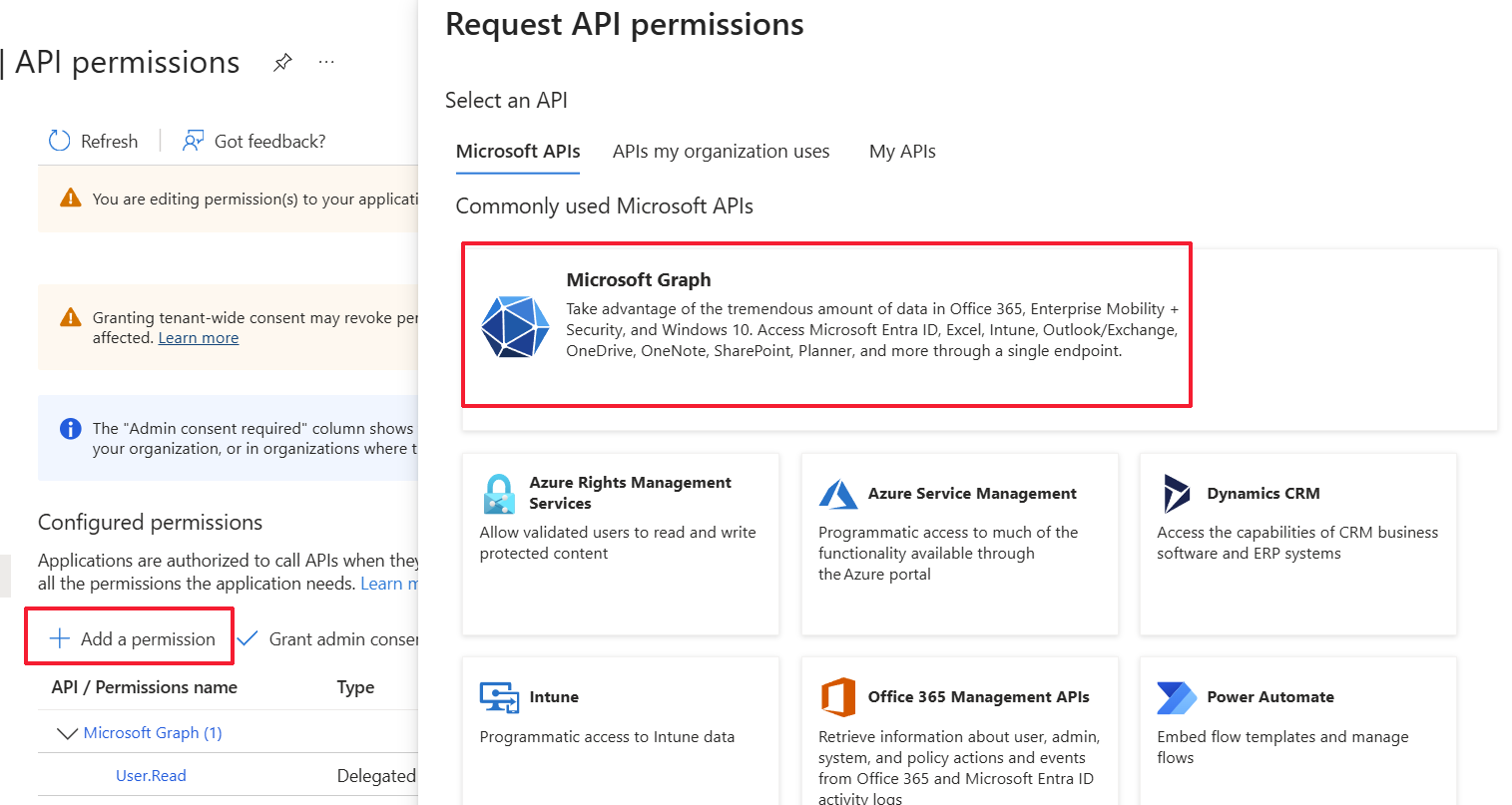Click the Azure Service Management triangle icon

tap(838, 494)
